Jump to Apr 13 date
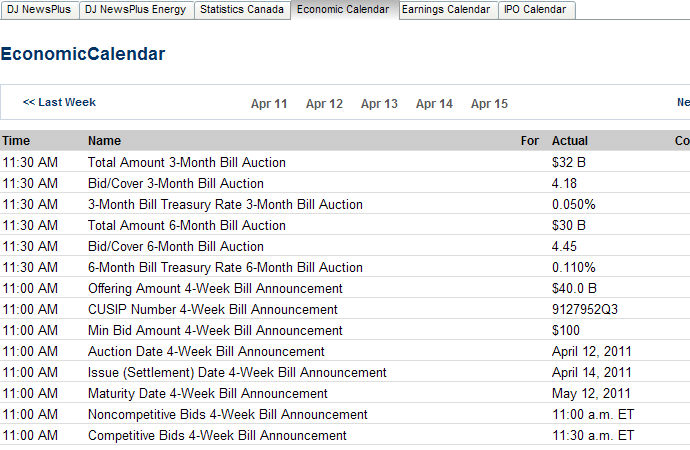Image resolution: width=690 pixels, height=450 pixels. coord(379,104)
